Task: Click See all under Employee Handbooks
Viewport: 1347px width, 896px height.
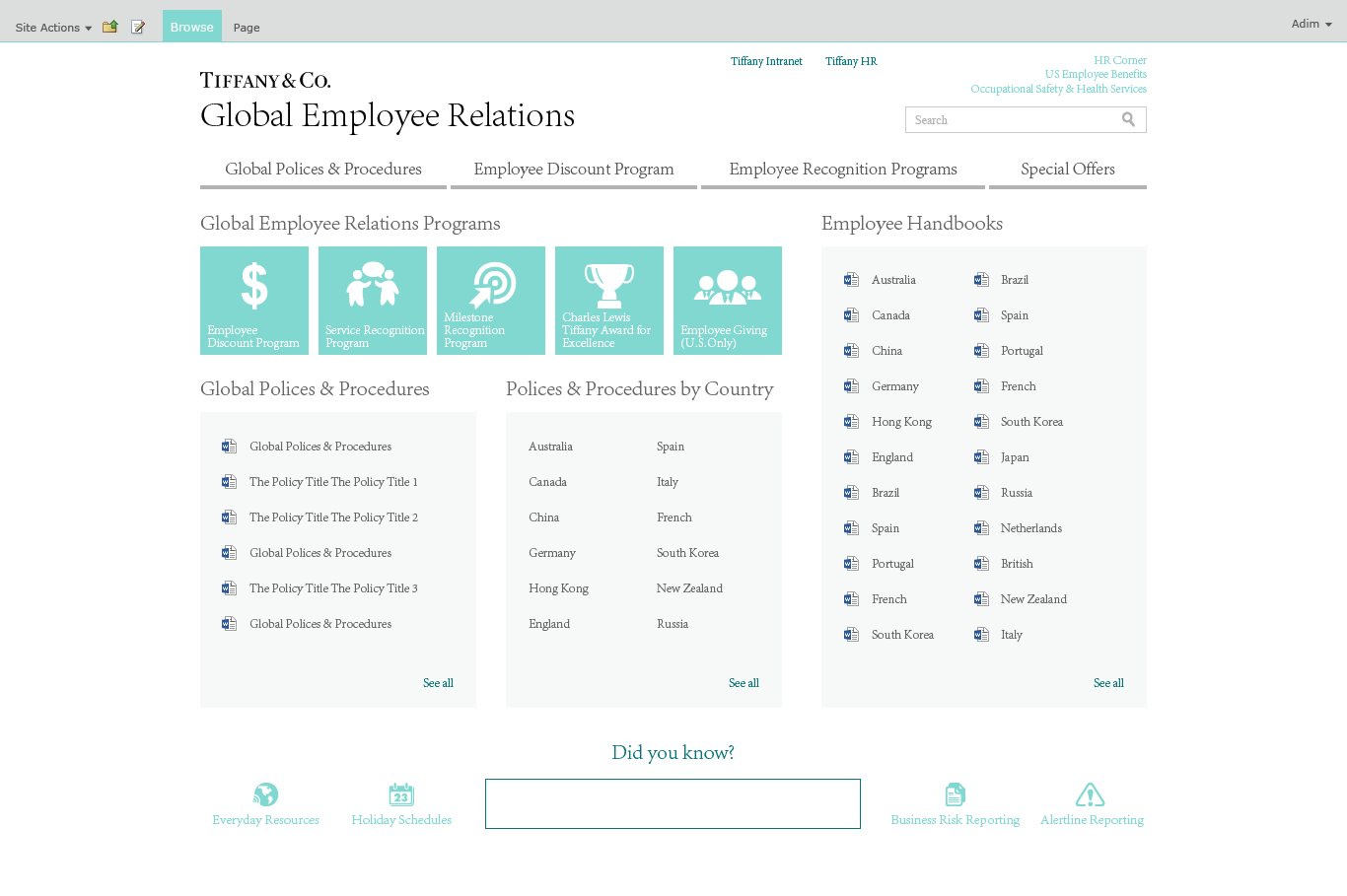Action: pyautogui.click(x=1108, y=683)
